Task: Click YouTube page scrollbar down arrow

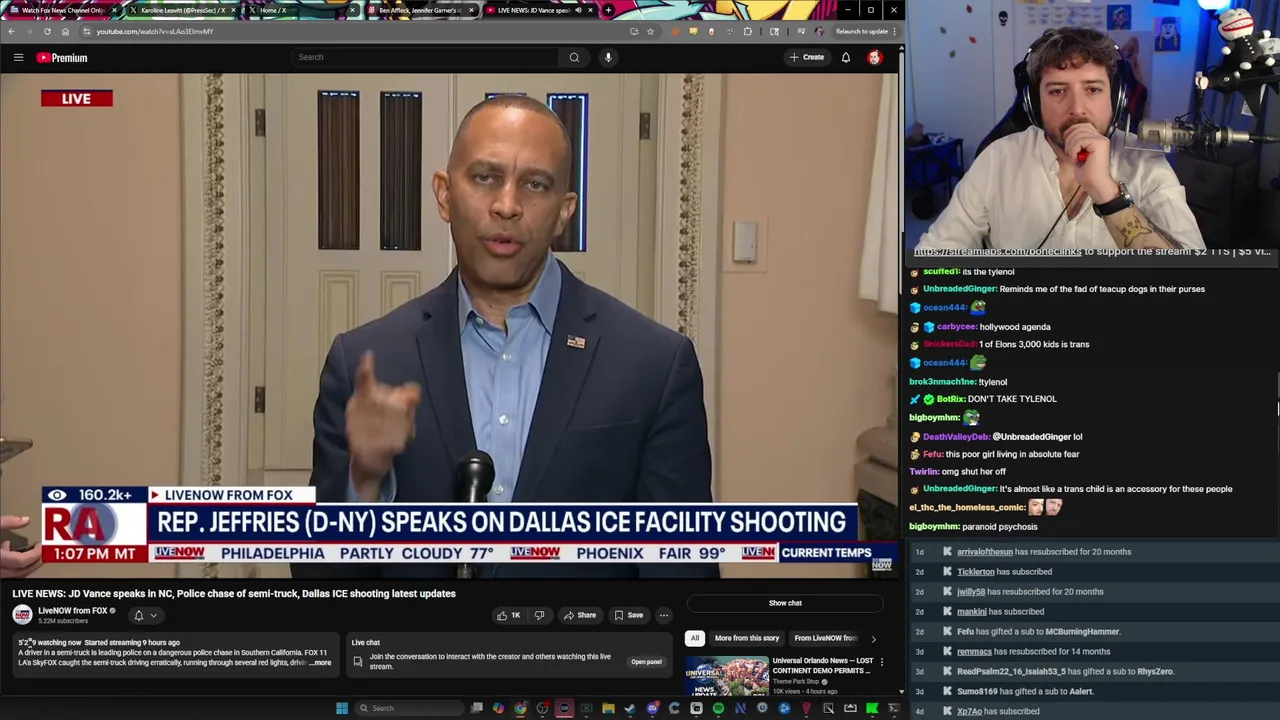Action: 901,691
